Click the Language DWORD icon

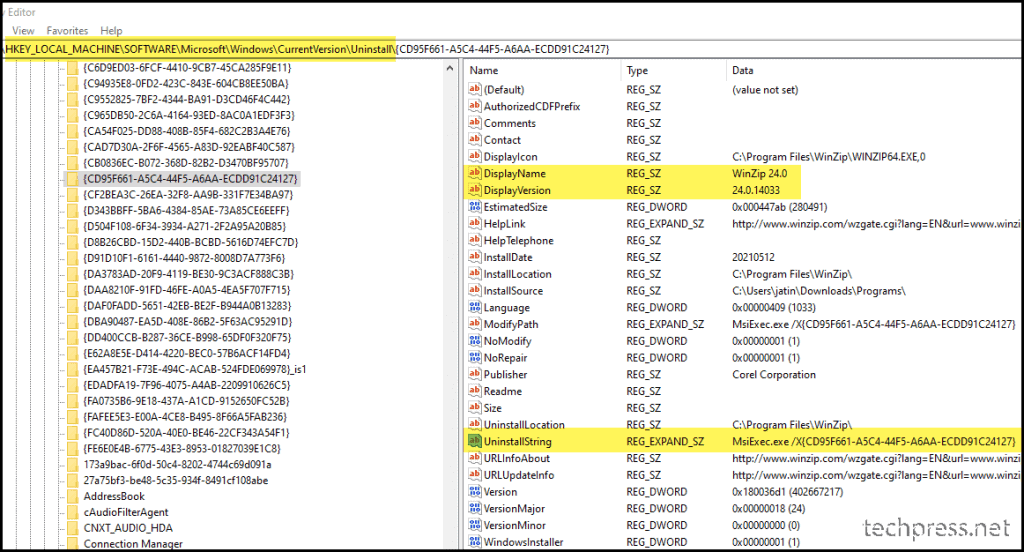(475, 307)
